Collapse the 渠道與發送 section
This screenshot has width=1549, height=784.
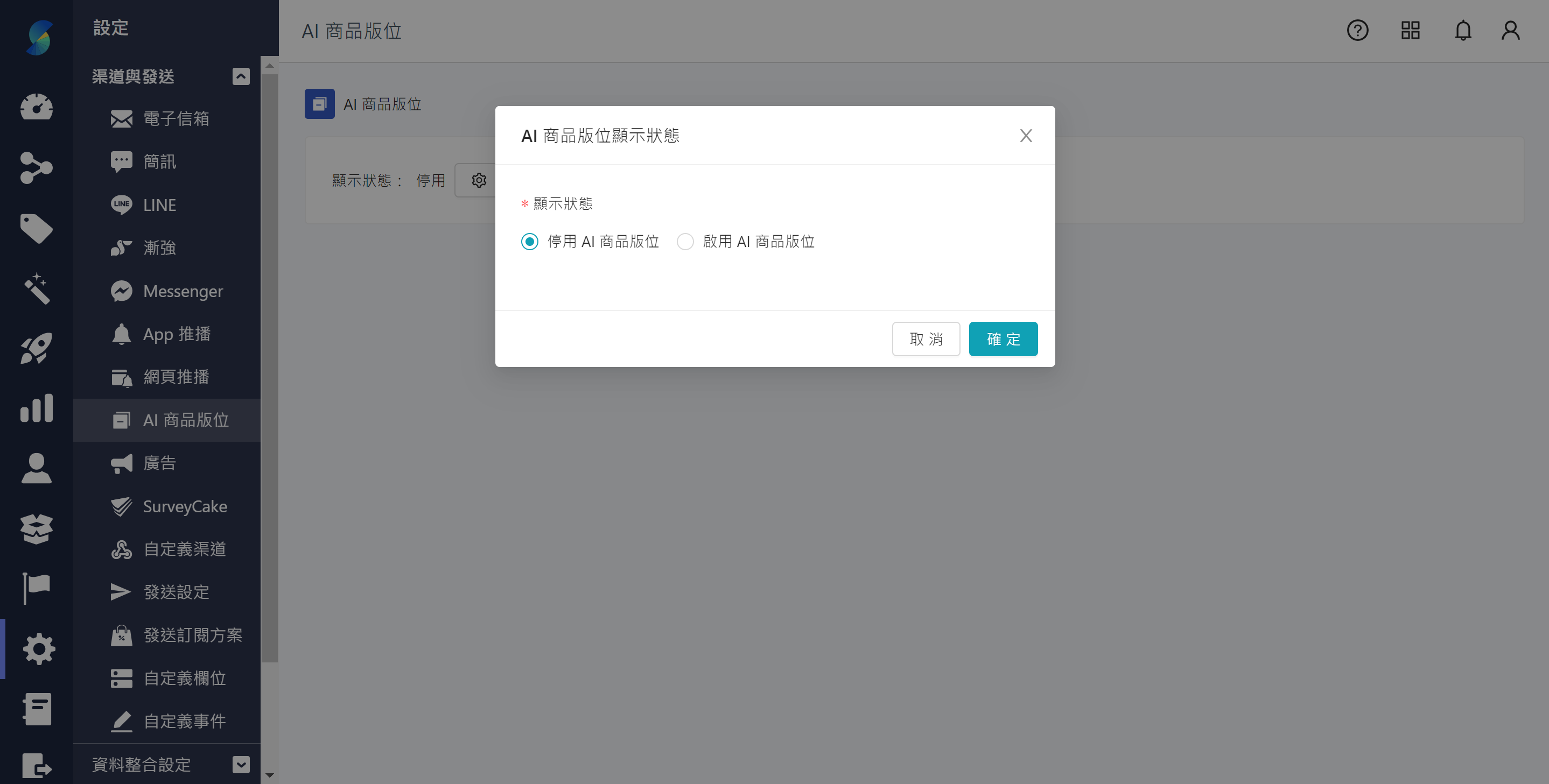click(241, 76)
